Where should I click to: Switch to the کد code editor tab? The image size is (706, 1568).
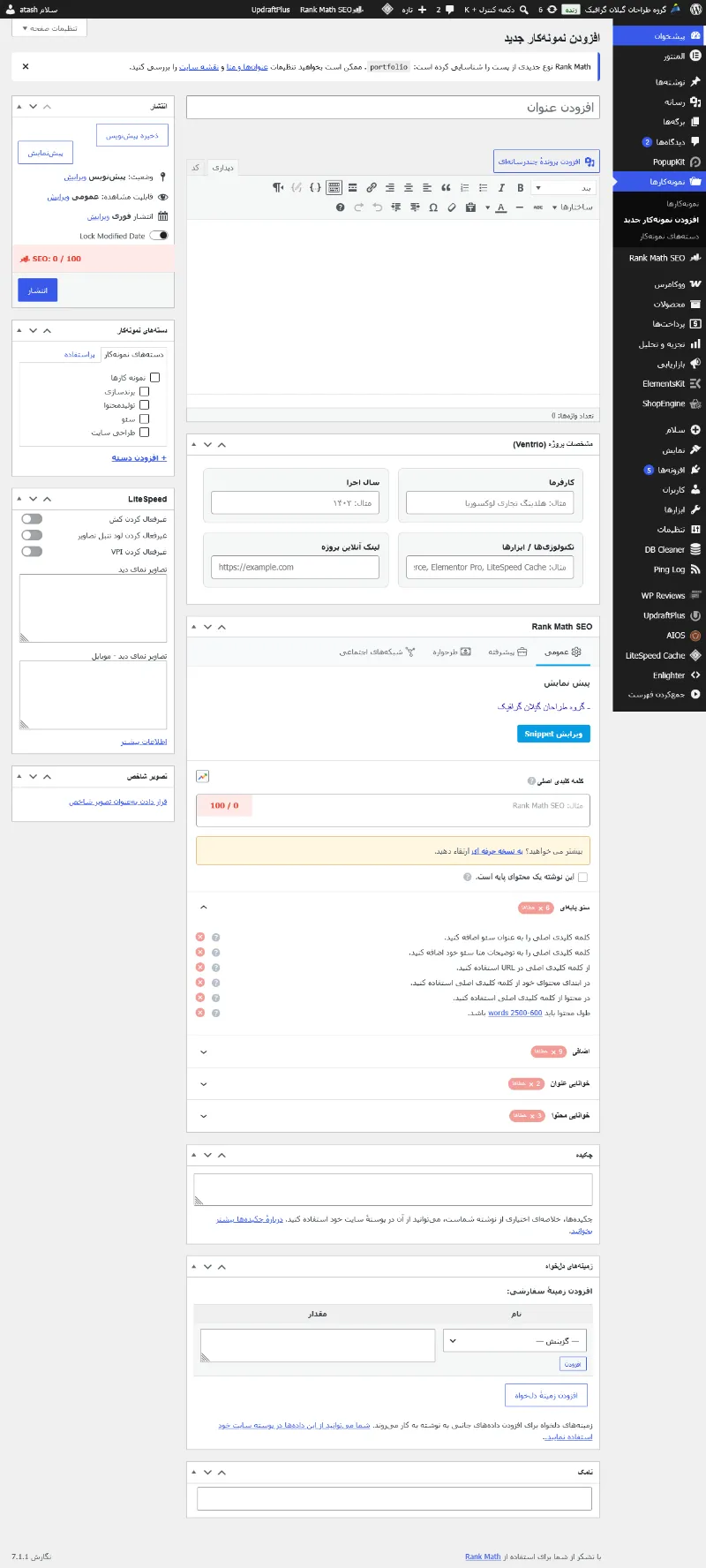196,167
